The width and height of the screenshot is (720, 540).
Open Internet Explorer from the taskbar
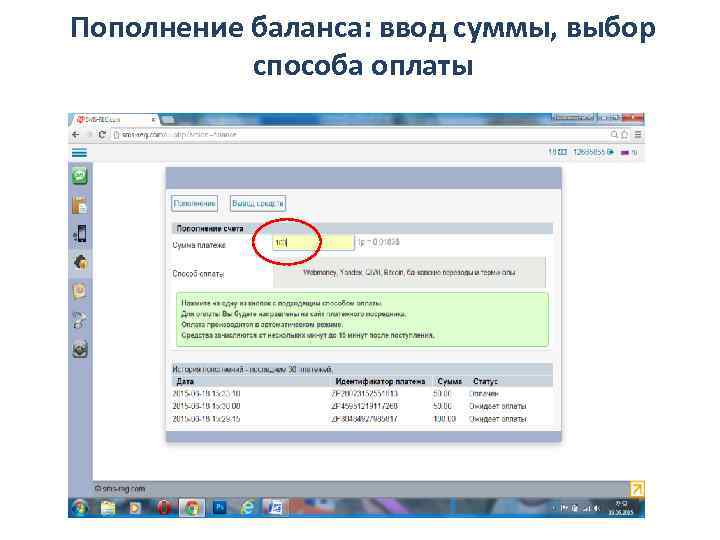pos(248,508)
